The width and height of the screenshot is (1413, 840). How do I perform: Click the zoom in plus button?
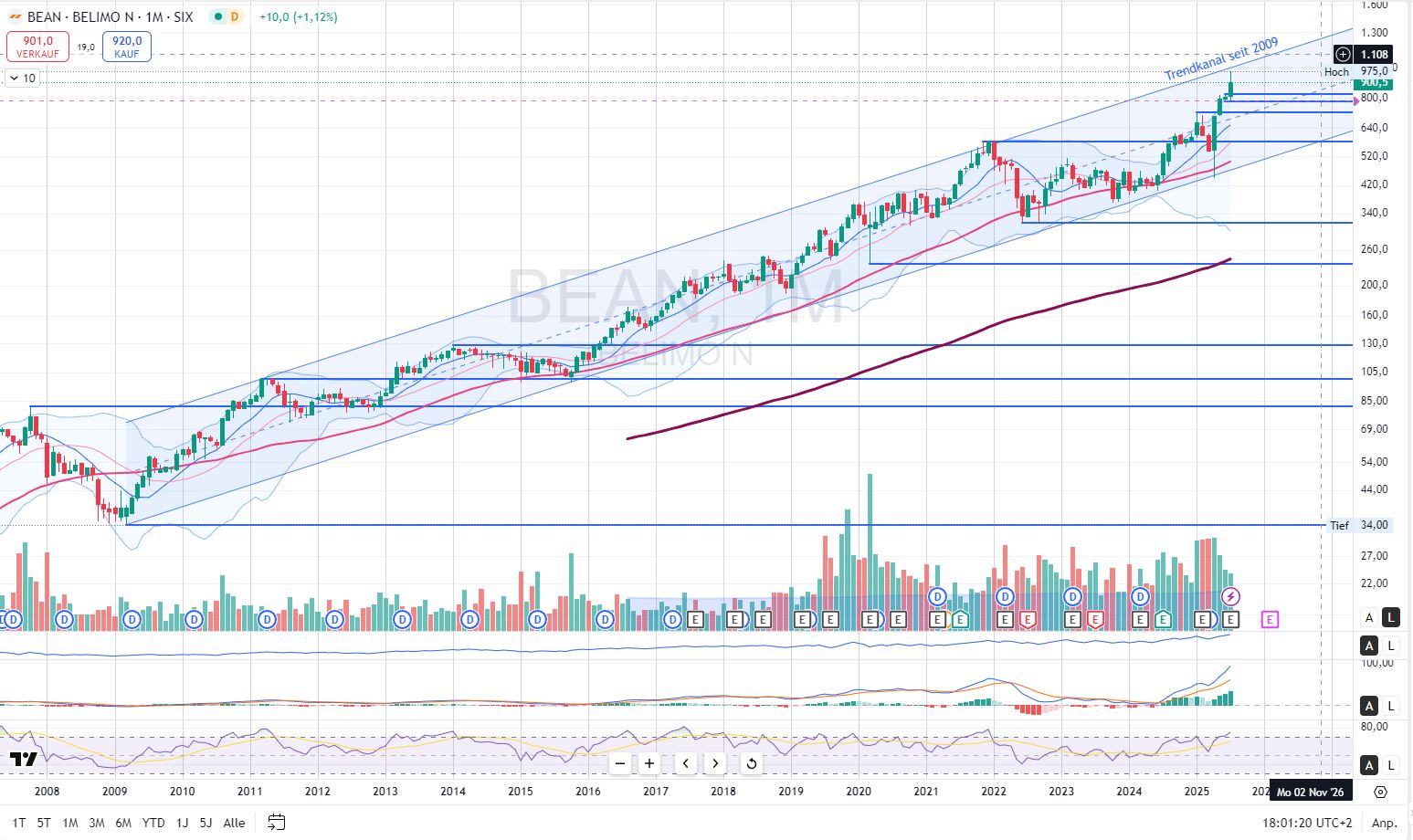(649, 763)
